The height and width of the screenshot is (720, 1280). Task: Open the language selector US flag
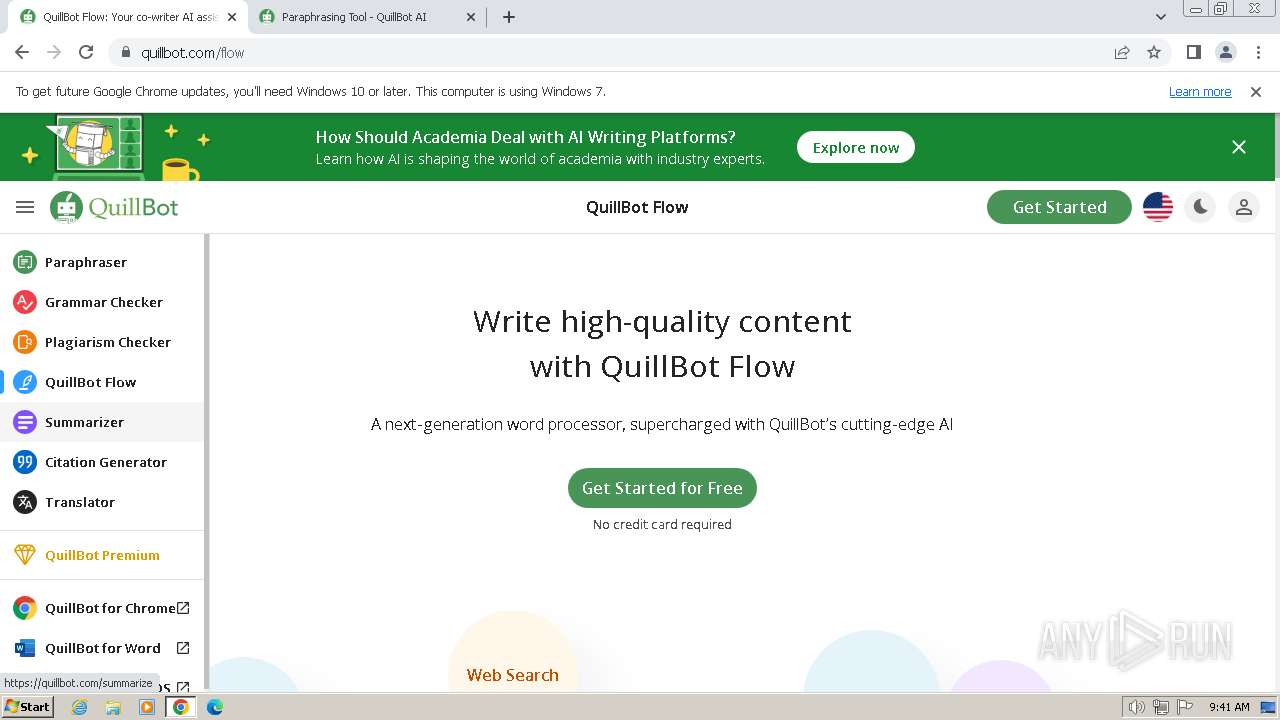[1158, 207]
